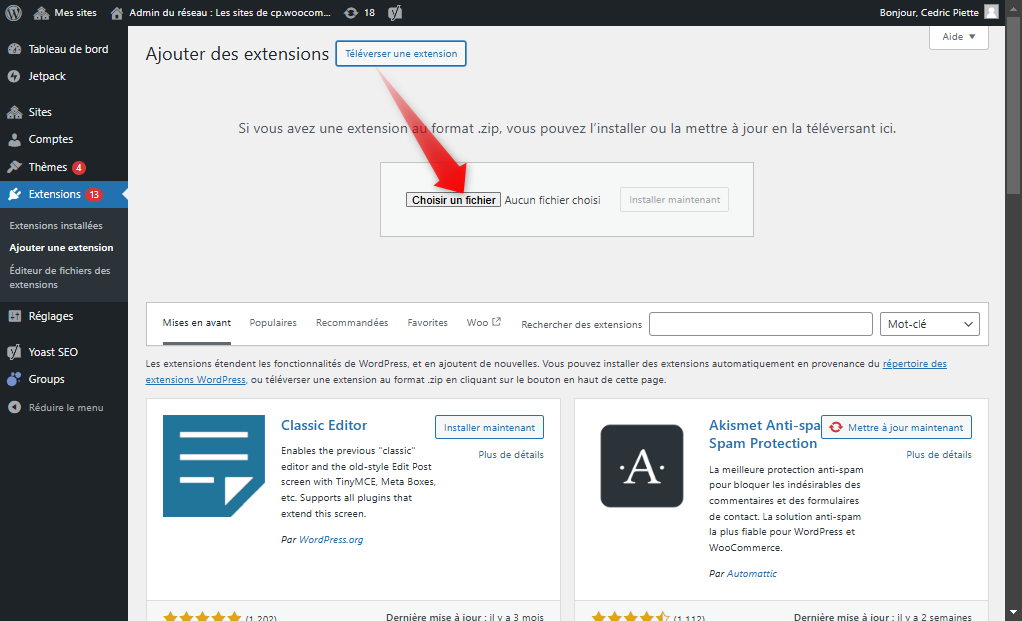Click the Thèmes paintbrush icon
Screen dimensions: 1022x621
(x=14, y=167)
